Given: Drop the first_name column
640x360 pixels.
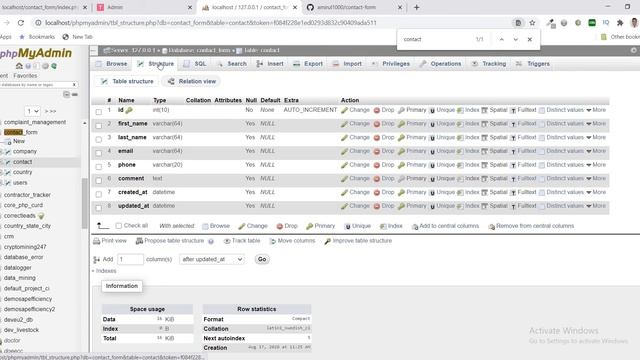Looking at the screenshot, I should tap(384, 124).
